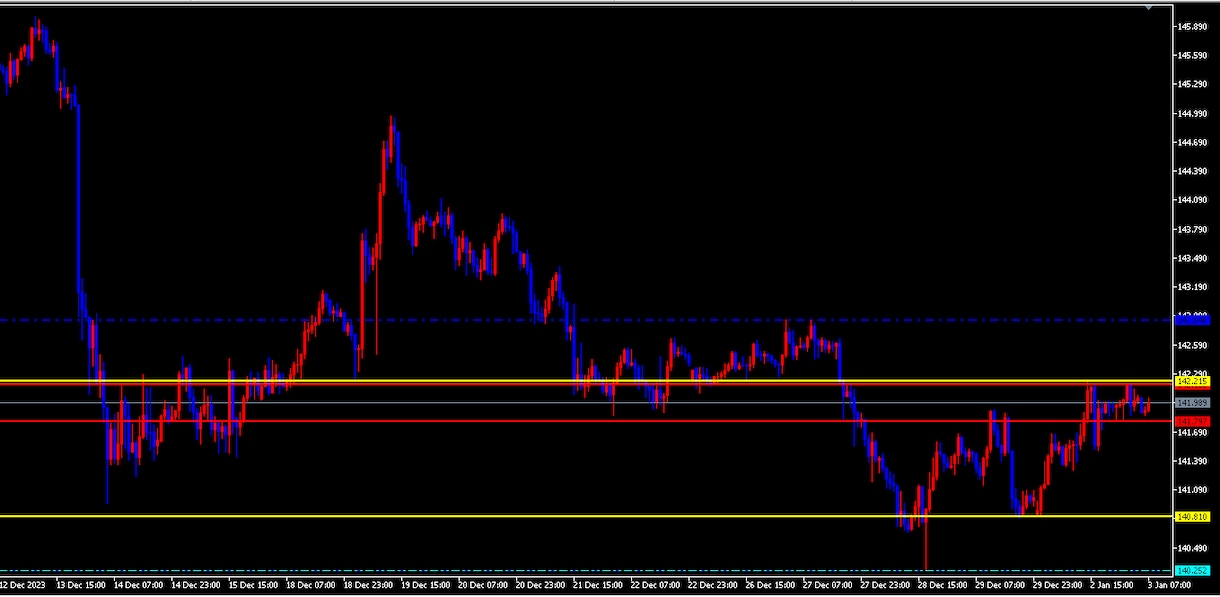
Task: Click the 14 Dec 23:00 time label
Action: 196,584
